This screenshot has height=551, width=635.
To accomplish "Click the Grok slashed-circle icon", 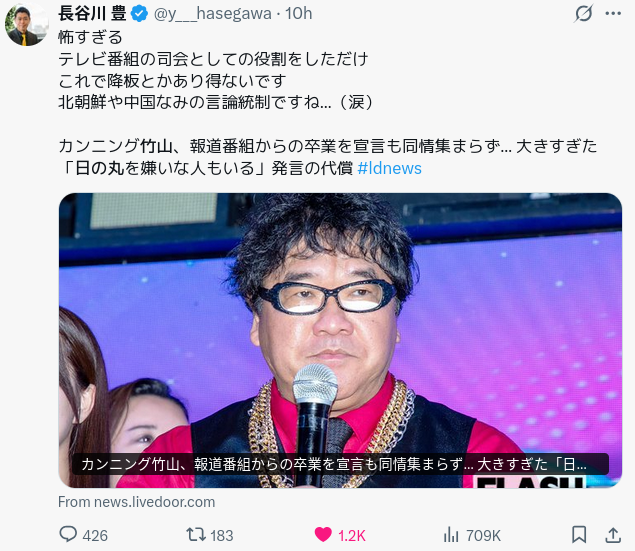I will click(x=584, y=13).
